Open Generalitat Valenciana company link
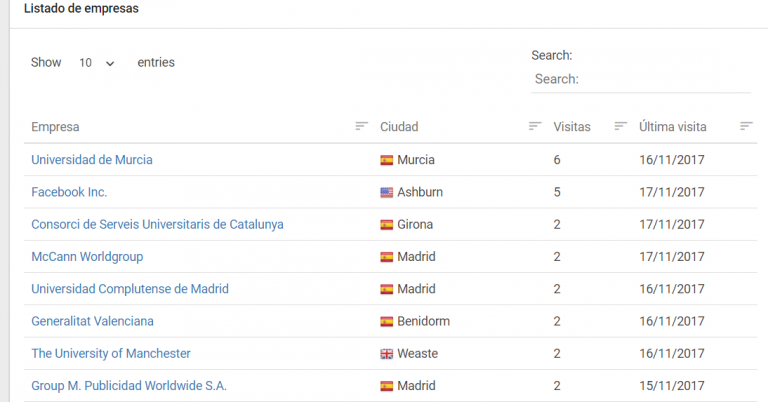 [x=92, y=321]
